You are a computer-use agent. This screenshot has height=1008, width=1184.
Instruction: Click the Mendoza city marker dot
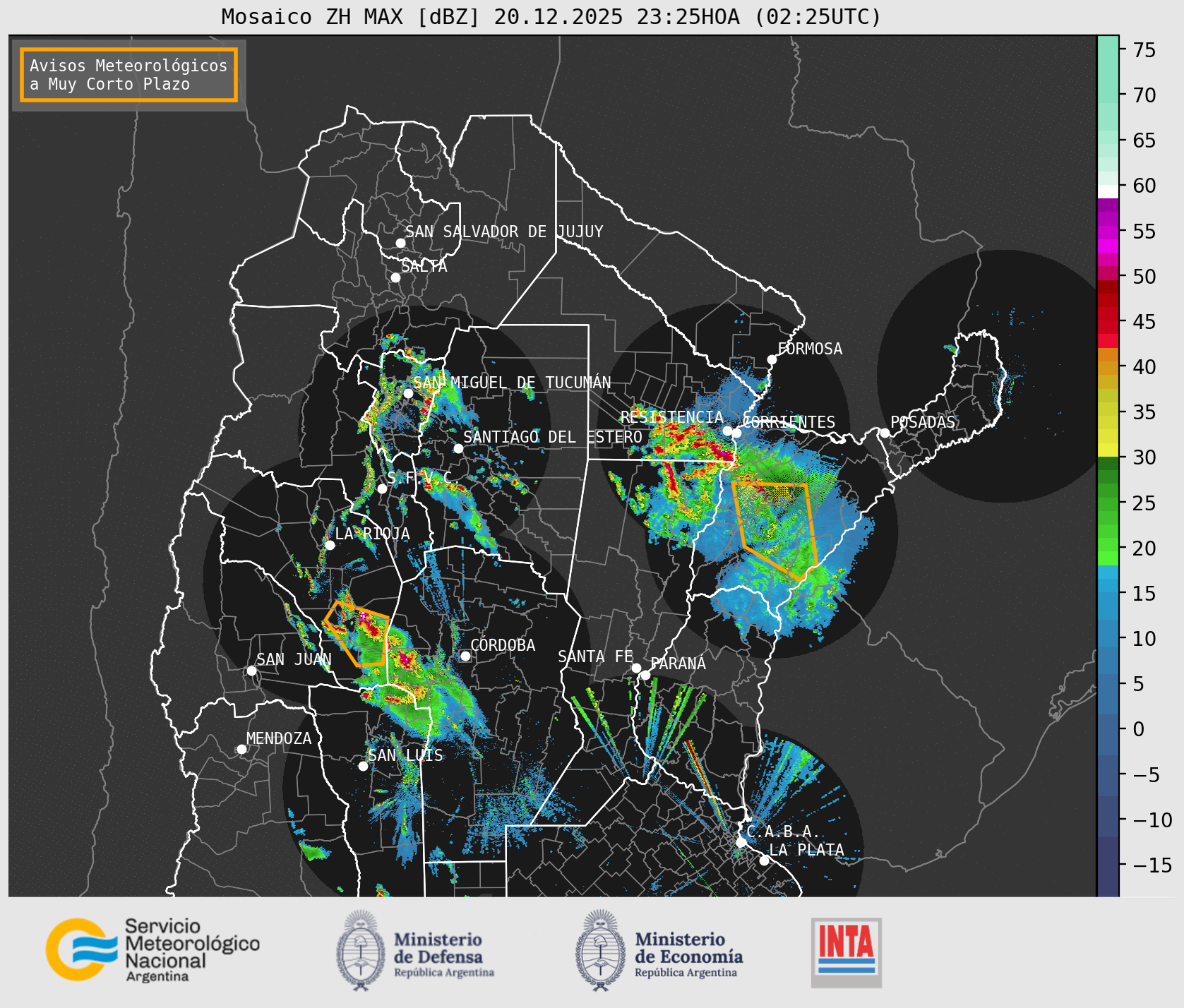point(241,749)
